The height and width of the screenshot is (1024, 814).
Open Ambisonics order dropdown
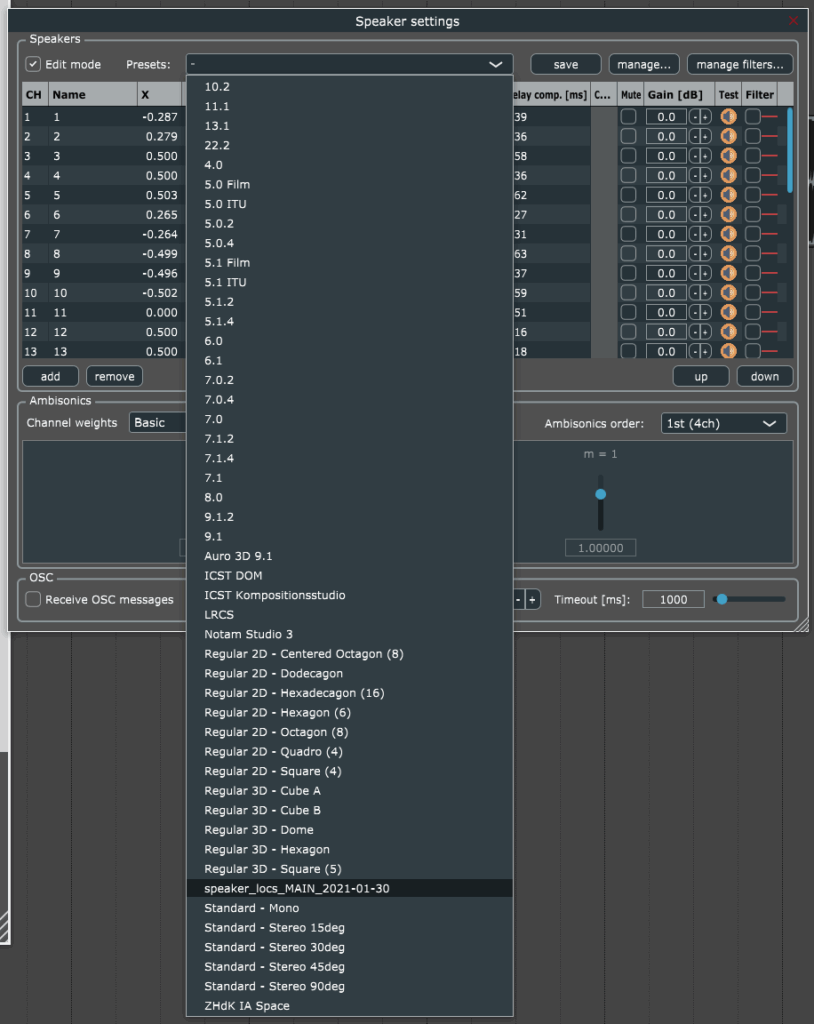click(724, 423)
